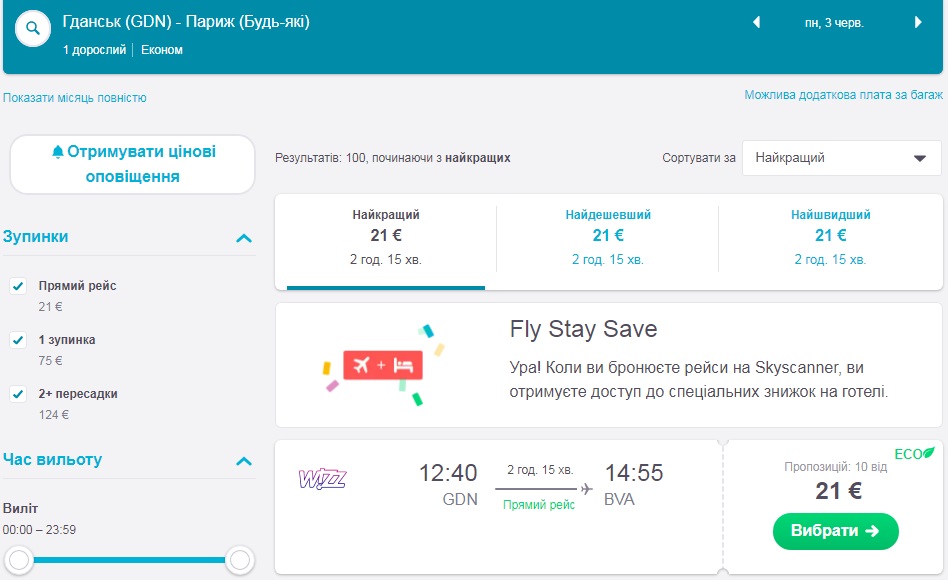Collapse the Зупинки filter section
This screenshot has width=948, height=580.
click(x=243, y=238)
